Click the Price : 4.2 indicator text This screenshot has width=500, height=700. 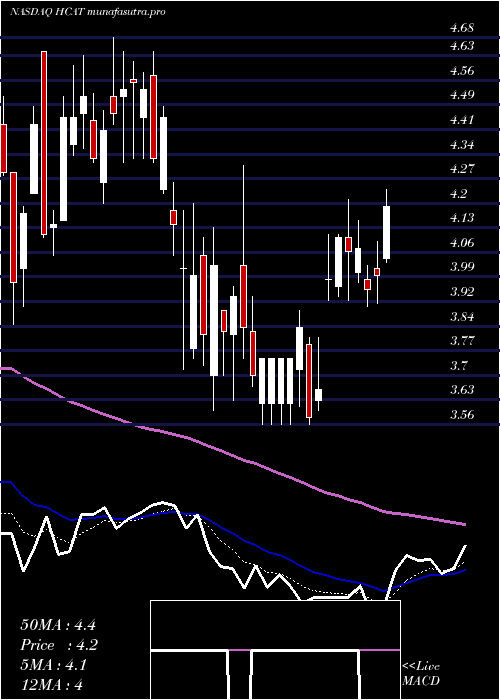click(x=59, y=645)
